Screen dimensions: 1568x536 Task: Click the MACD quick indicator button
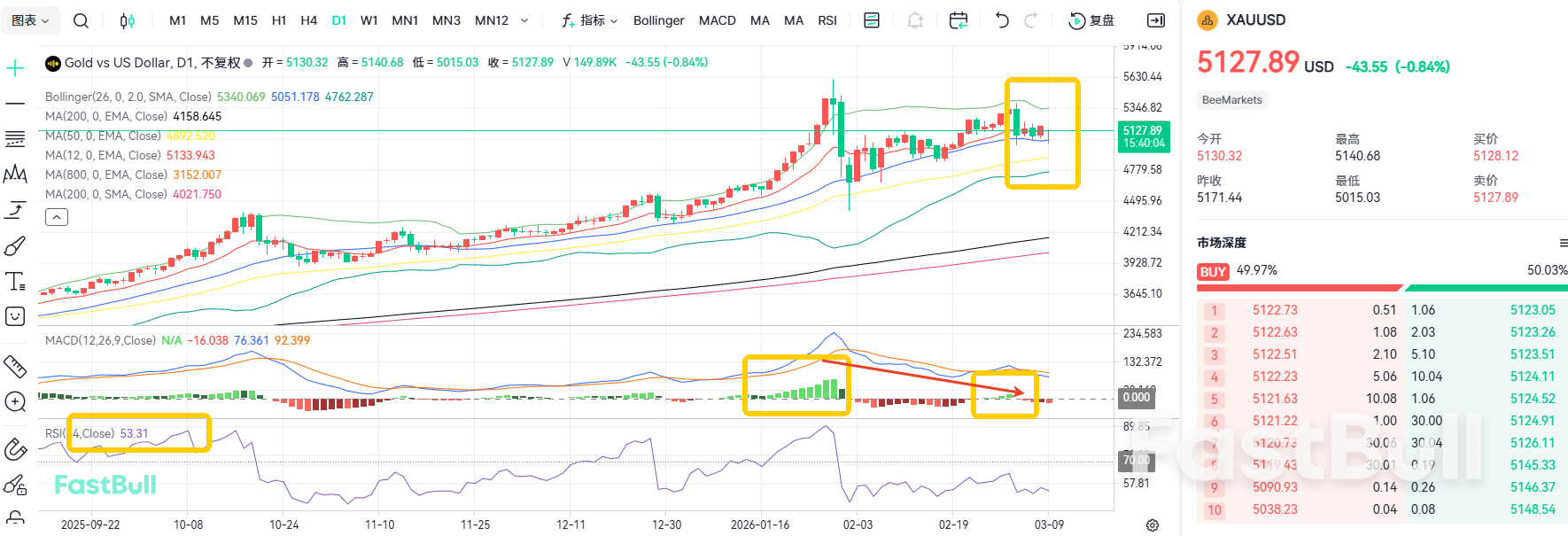[x=717, y=20]
